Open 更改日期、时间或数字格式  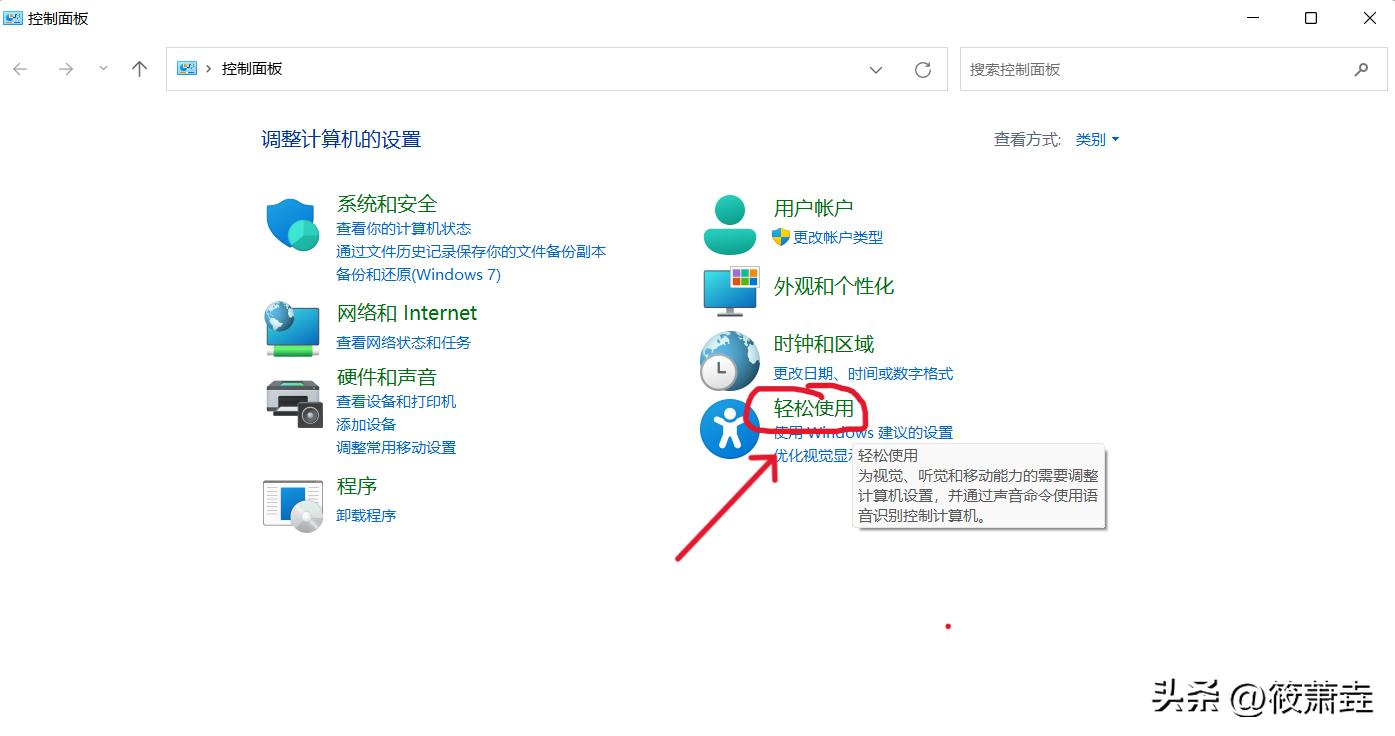click(862, 373)
